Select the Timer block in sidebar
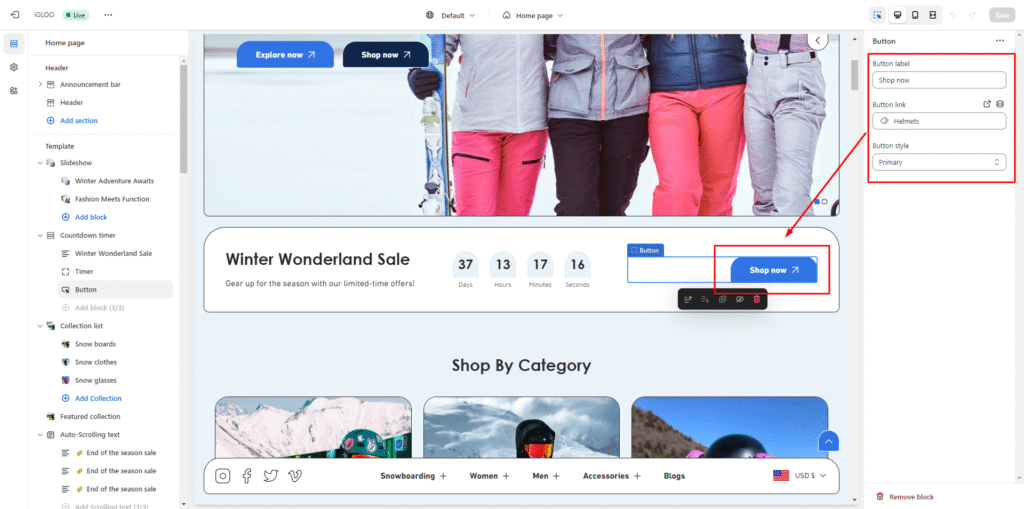This screenshot has width=1024, height=509. (84, 271)
